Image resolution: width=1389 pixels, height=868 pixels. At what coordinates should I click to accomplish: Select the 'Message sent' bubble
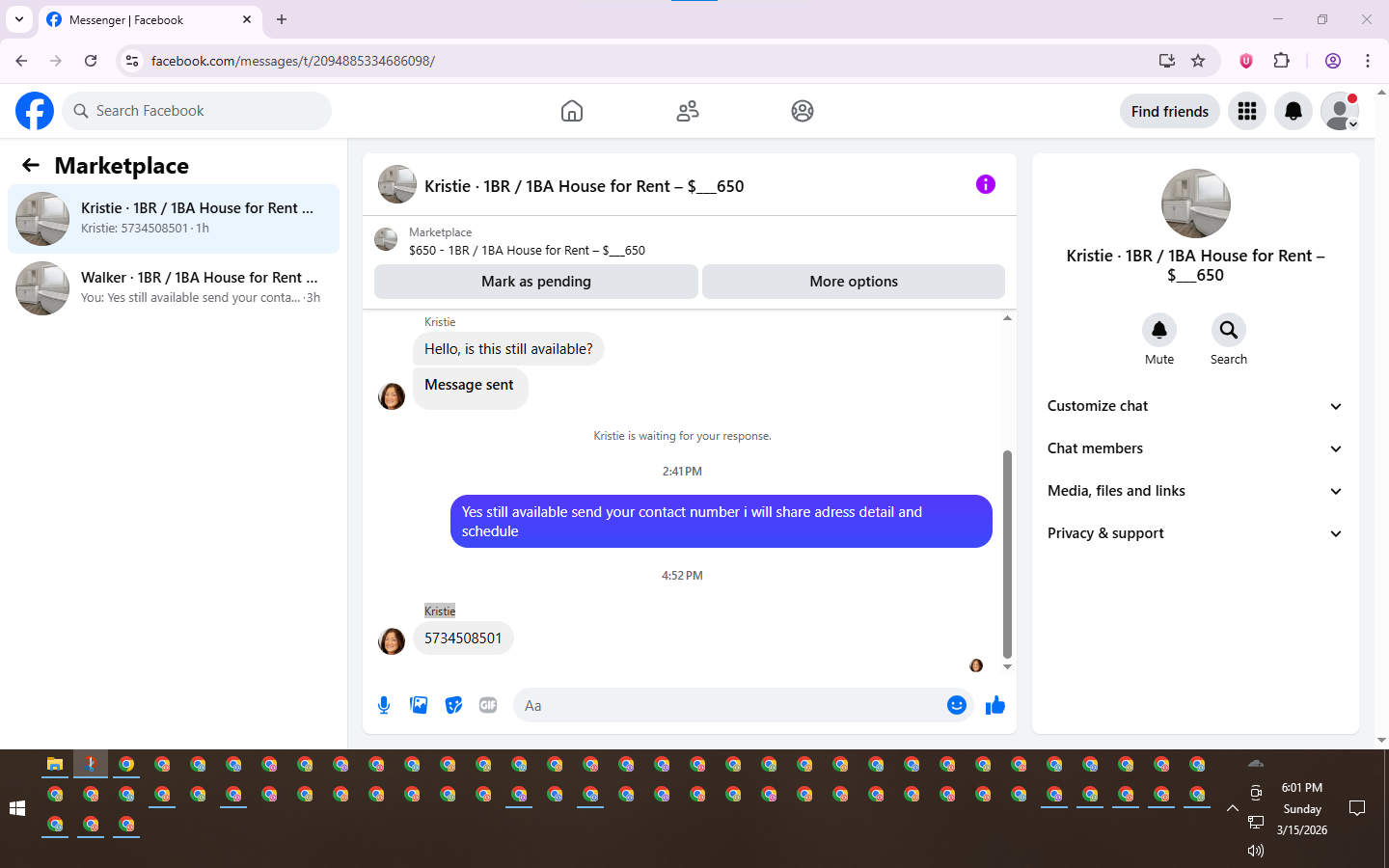[470, 389]
